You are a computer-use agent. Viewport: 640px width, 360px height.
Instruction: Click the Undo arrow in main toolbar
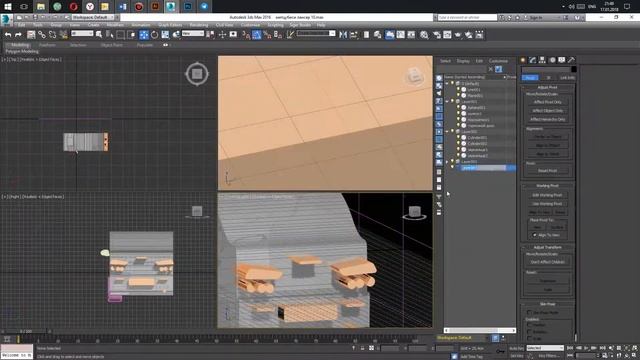(8, 35)
